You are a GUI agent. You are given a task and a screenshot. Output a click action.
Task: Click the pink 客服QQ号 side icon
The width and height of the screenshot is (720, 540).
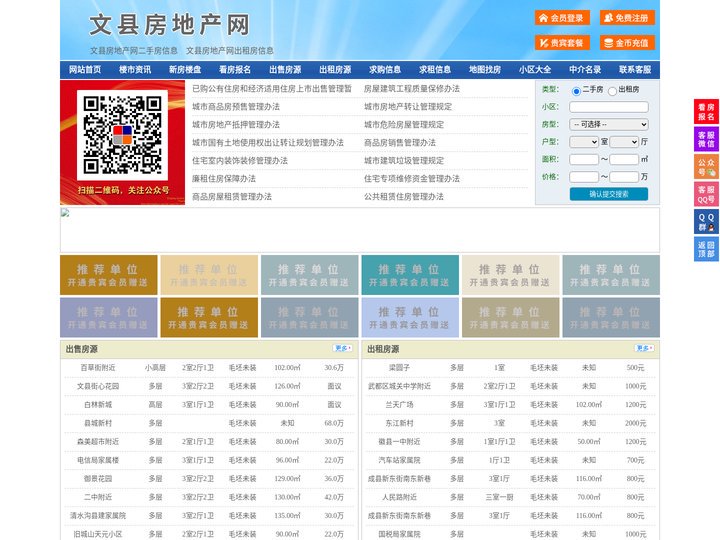[706, 194]
